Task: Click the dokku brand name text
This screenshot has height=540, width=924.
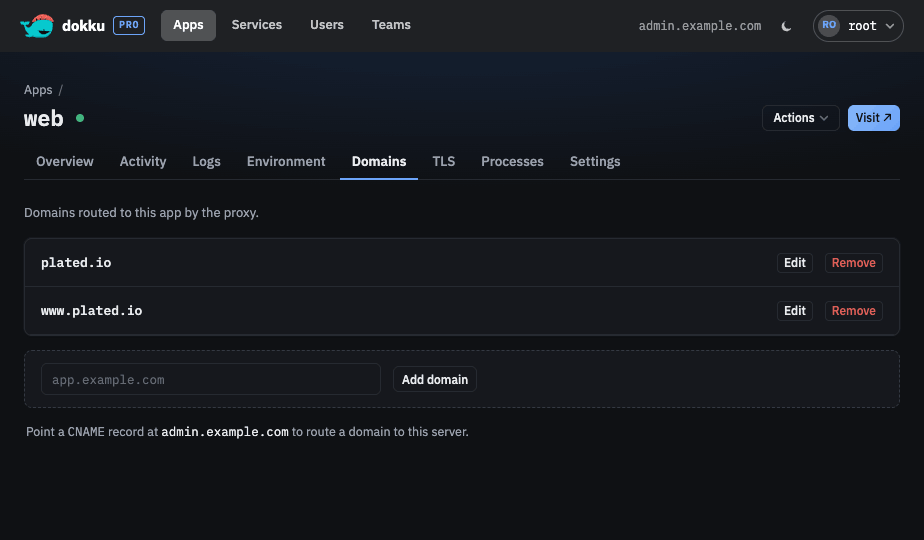Action: [x=83, y=26]
